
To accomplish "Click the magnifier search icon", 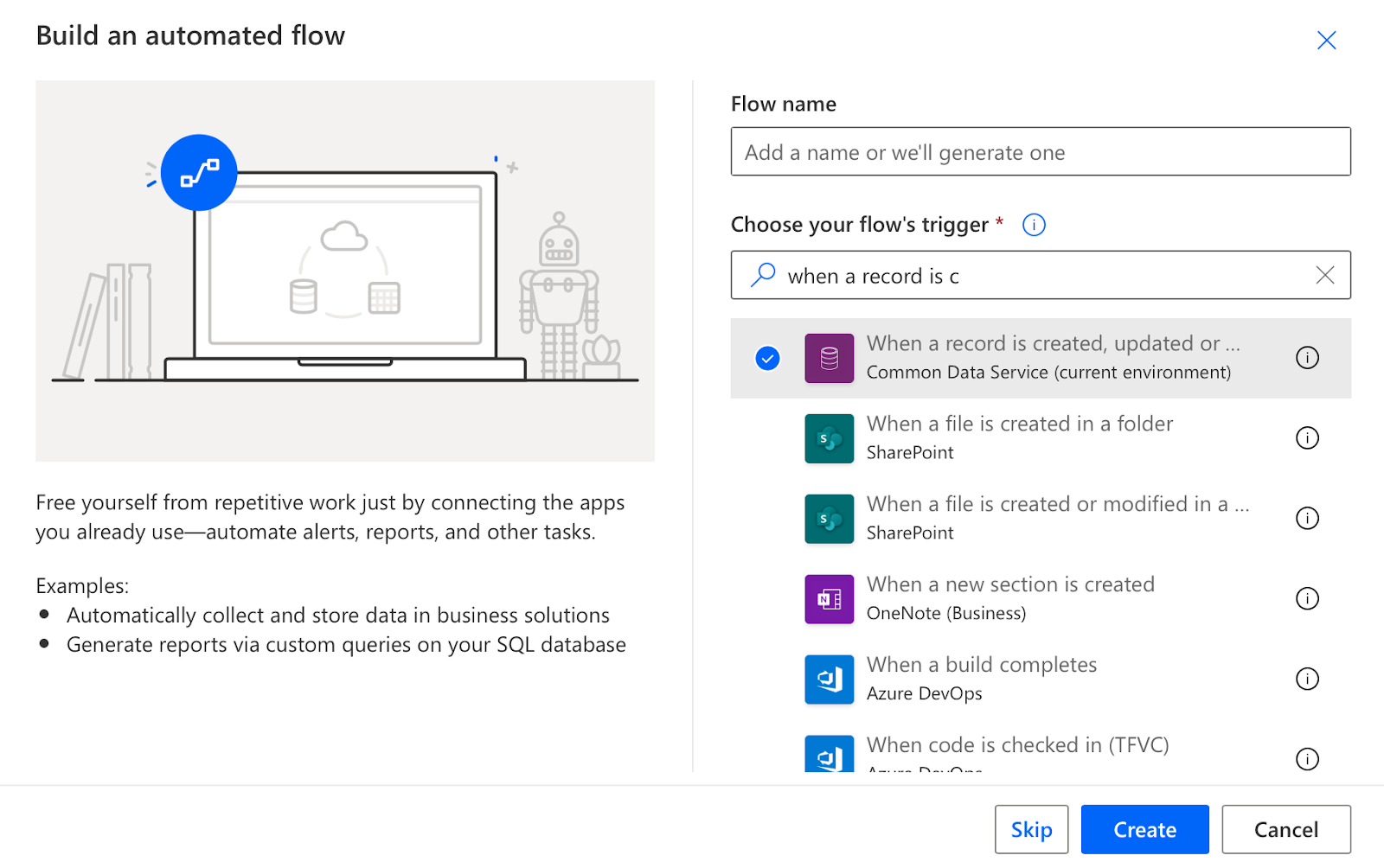I will 762,275.
